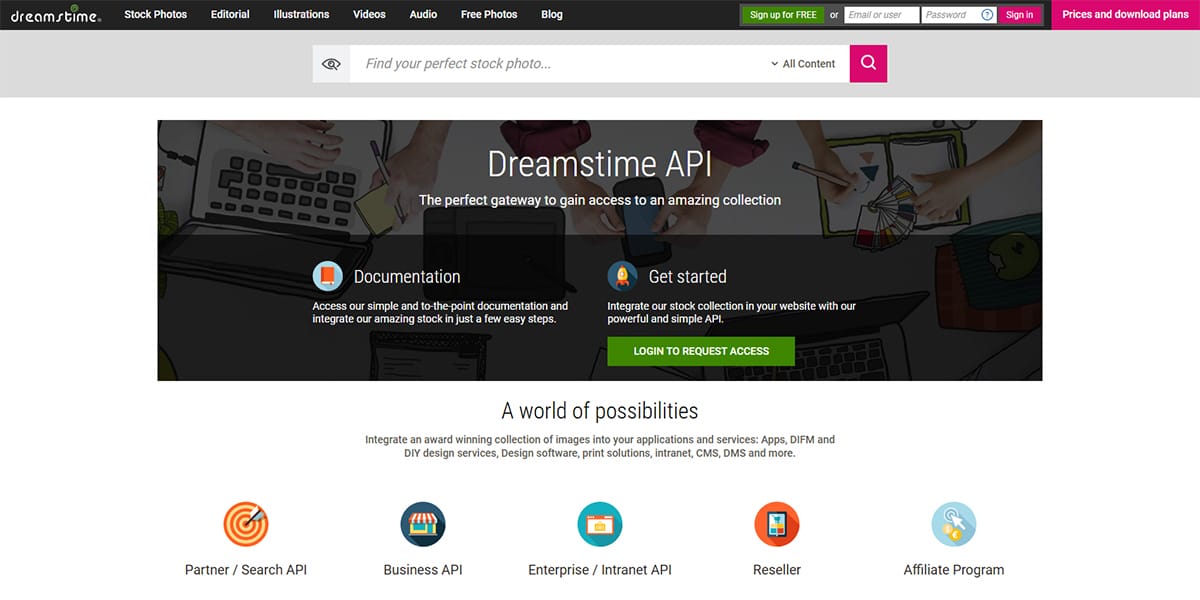Open the Affiliate Program icon
This screenshot has width=1200, height=600.
coord(954,524)
